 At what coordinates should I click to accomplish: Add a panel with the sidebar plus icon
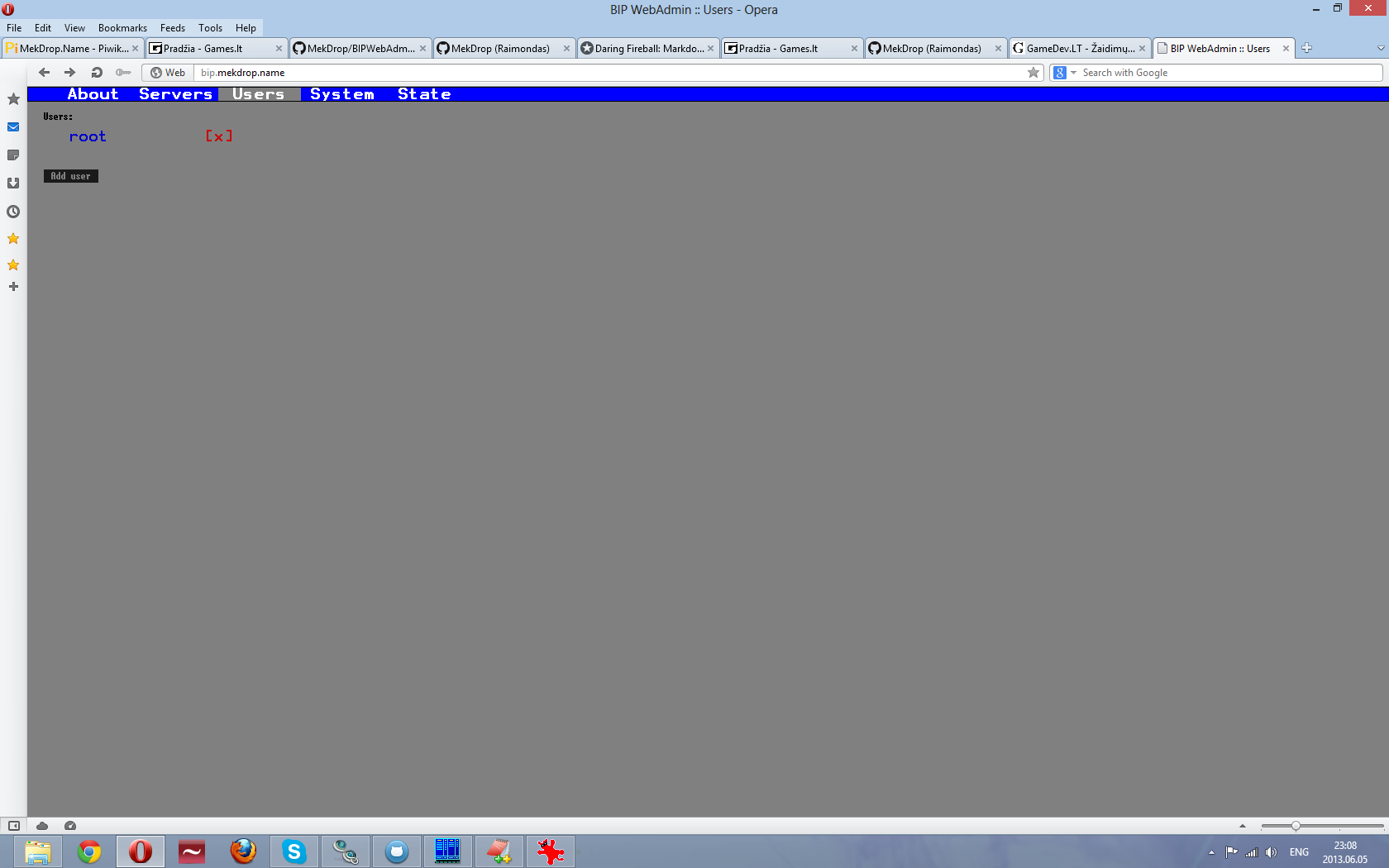click(13, 287)
